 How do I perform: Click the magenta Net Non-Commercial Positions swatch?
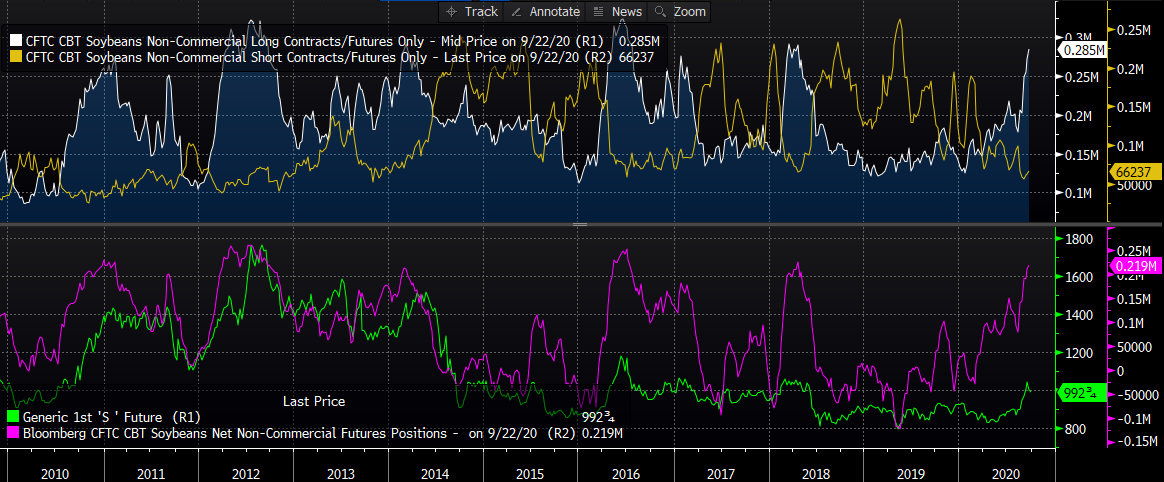click(14, 432)
